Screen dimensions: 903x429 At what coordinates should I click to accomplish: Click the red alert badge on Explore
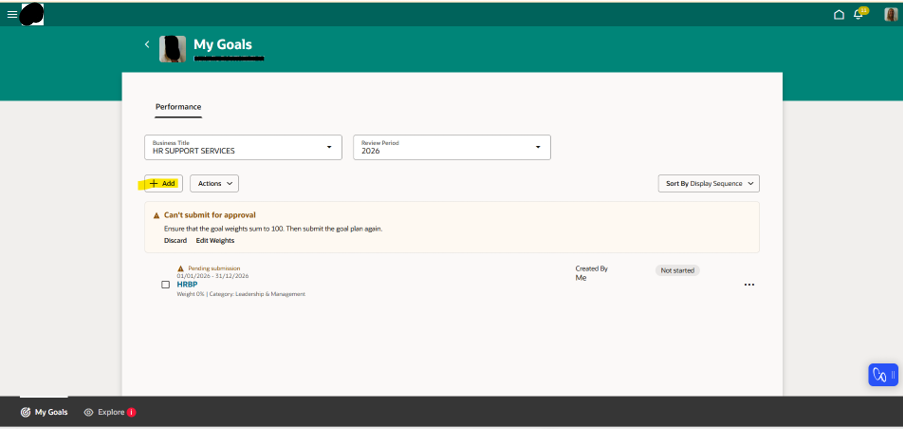(131, 412)
